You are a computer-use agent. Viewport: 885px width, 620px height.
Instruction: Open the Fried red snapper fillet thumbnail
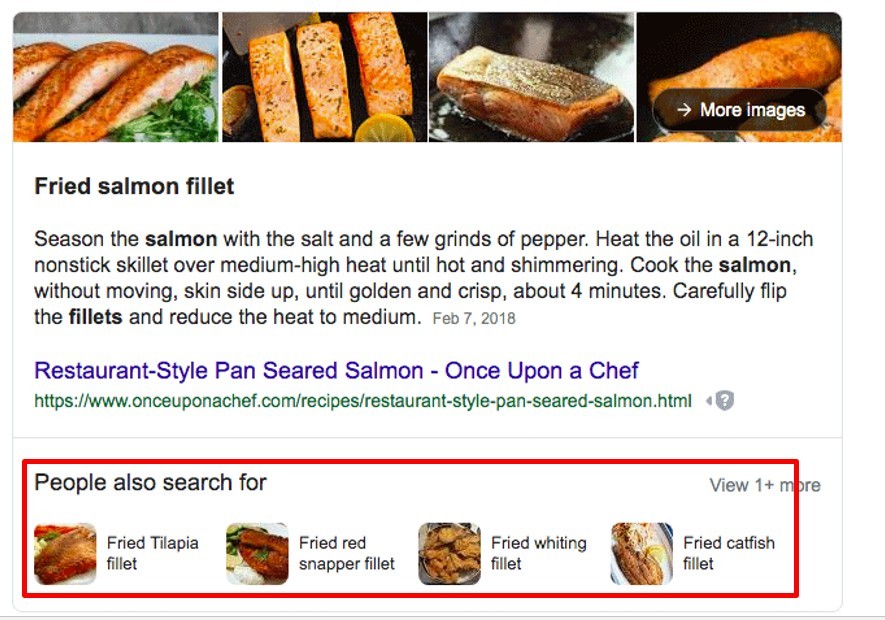(257, 553)
